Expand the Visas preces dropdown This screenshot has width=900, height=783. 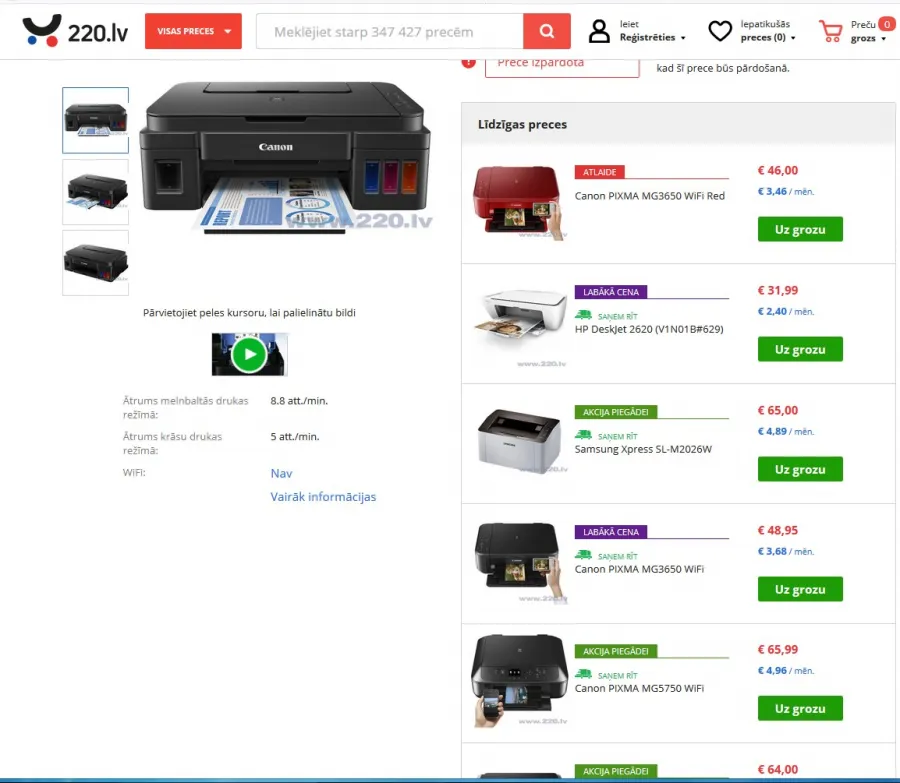click(x=193, y=31)
